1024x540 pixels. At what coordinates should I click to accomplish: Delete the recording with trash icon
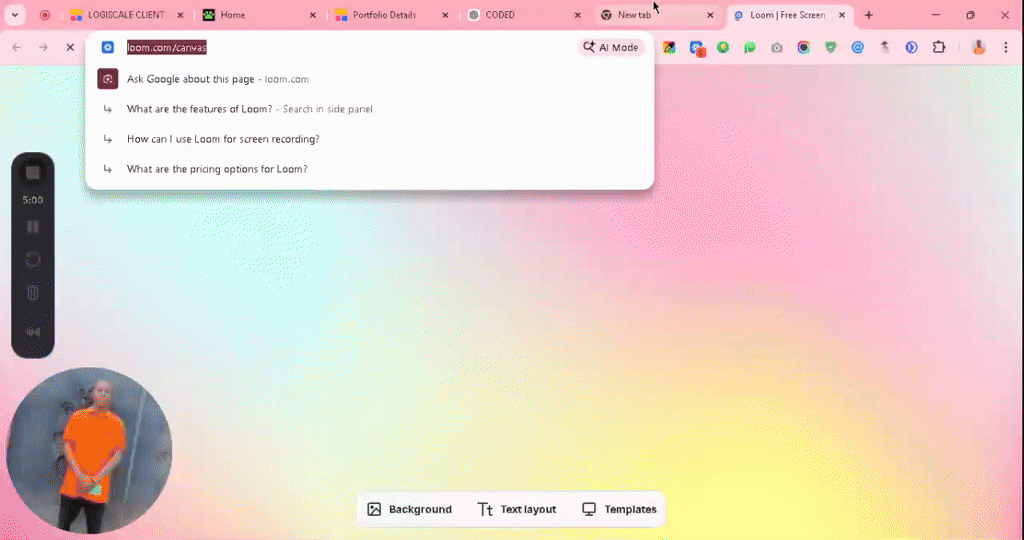pyautogui.click(x=33, y=293)
